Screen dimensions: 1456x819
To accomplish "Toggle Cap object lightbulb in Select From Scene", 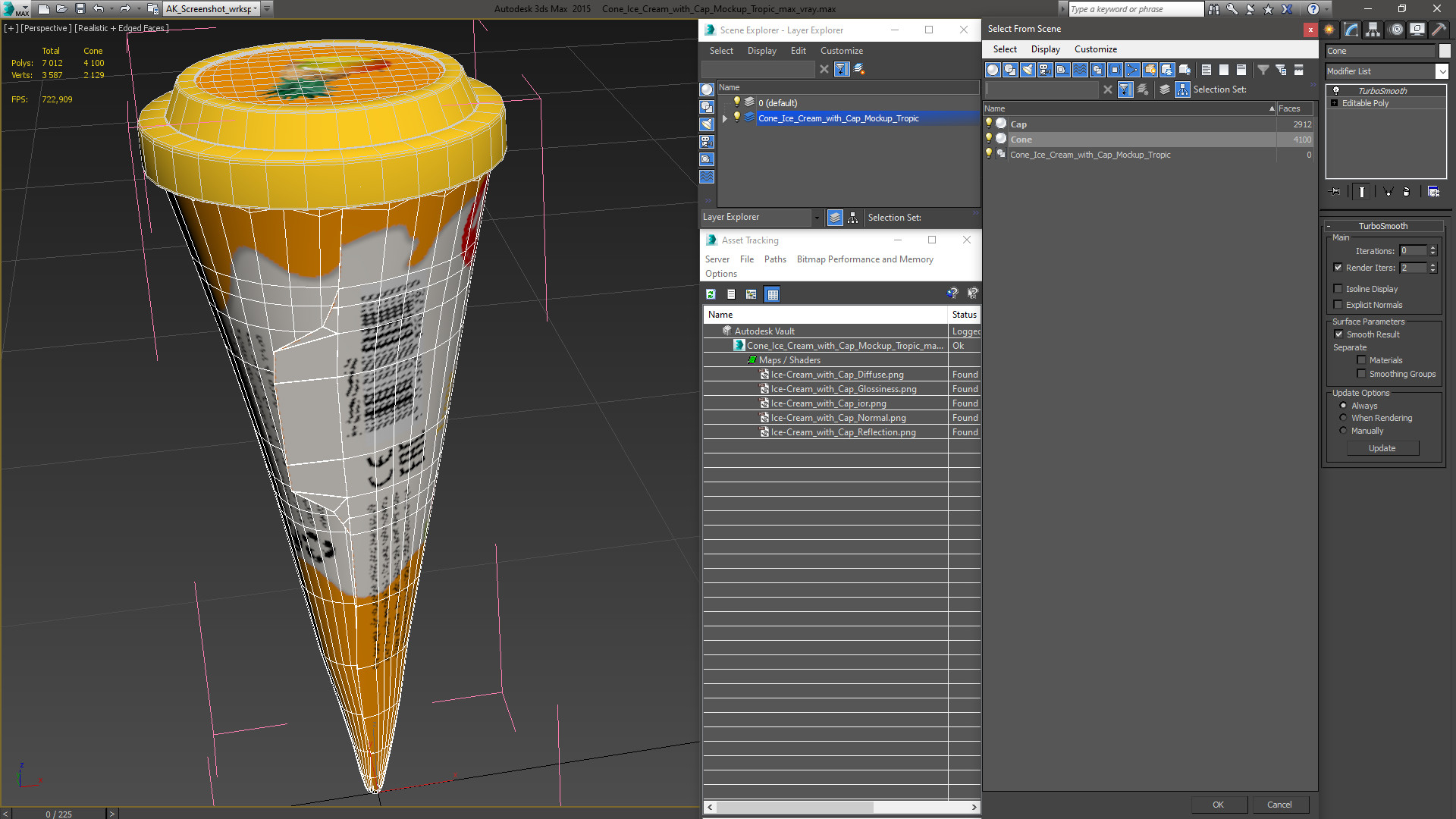I will coord(988,124).
